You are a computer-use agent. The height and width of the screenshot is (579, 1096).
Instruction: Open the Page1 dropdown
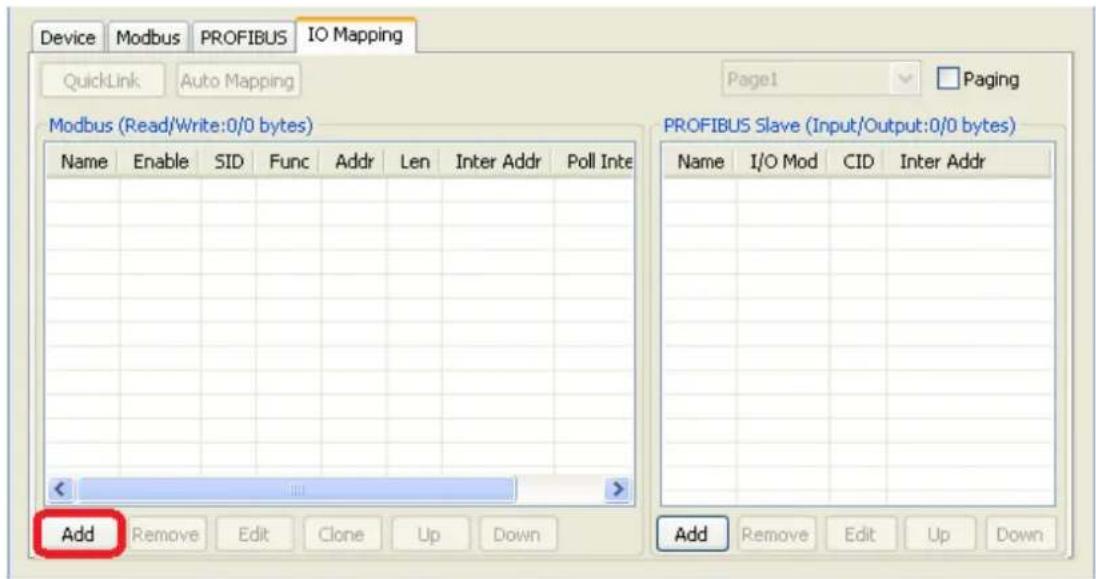click(x=821, y=79)
